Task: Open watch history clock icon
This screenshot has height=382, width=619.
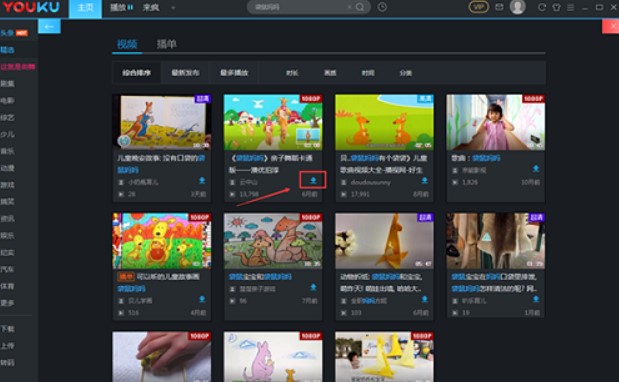Action: [x=382, y=7]
